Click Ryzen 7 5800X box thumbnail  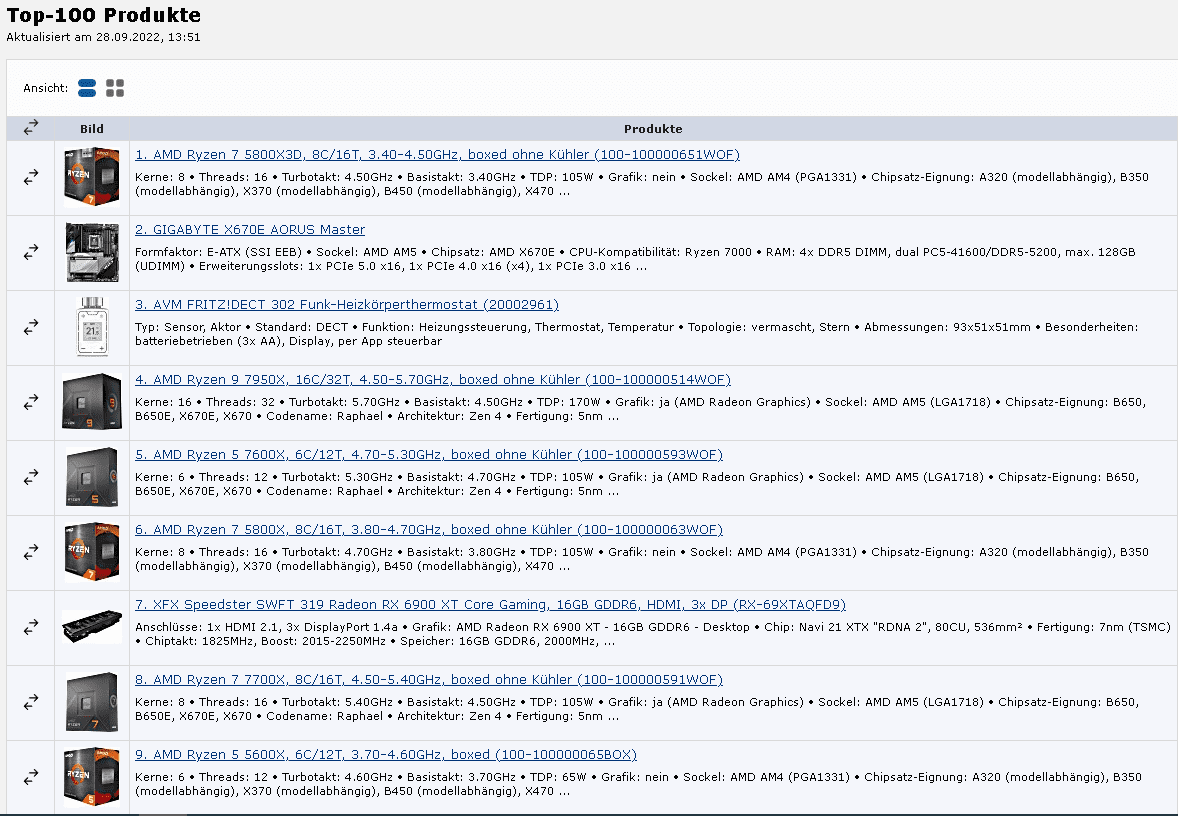pos(92,552)
